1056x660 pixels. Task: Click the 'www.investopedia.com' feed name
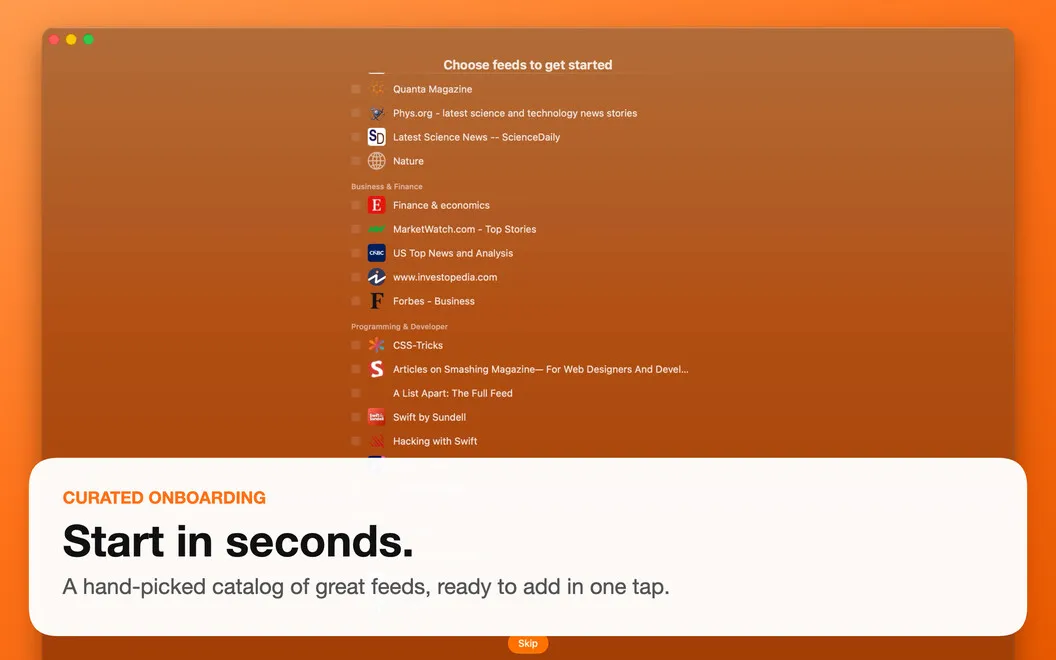point(445,277)
